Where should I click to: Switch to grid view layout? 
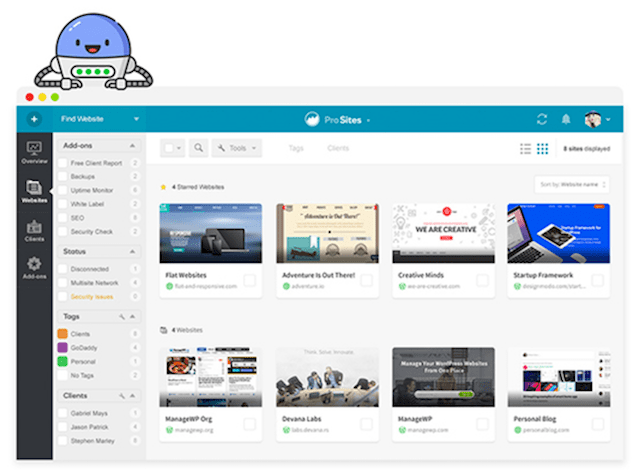coord(542,148)
